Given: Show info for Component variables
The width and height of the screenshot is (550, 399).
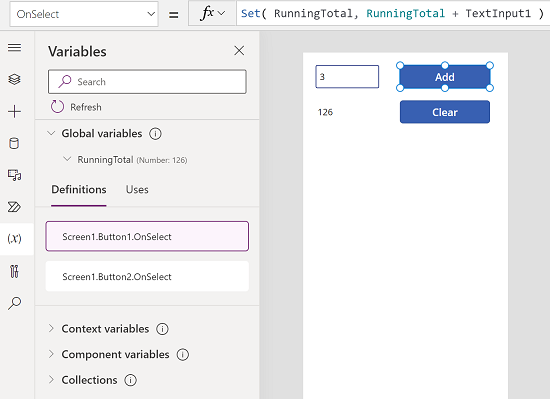Looking at the screenshot, I should tap(182, 354).
